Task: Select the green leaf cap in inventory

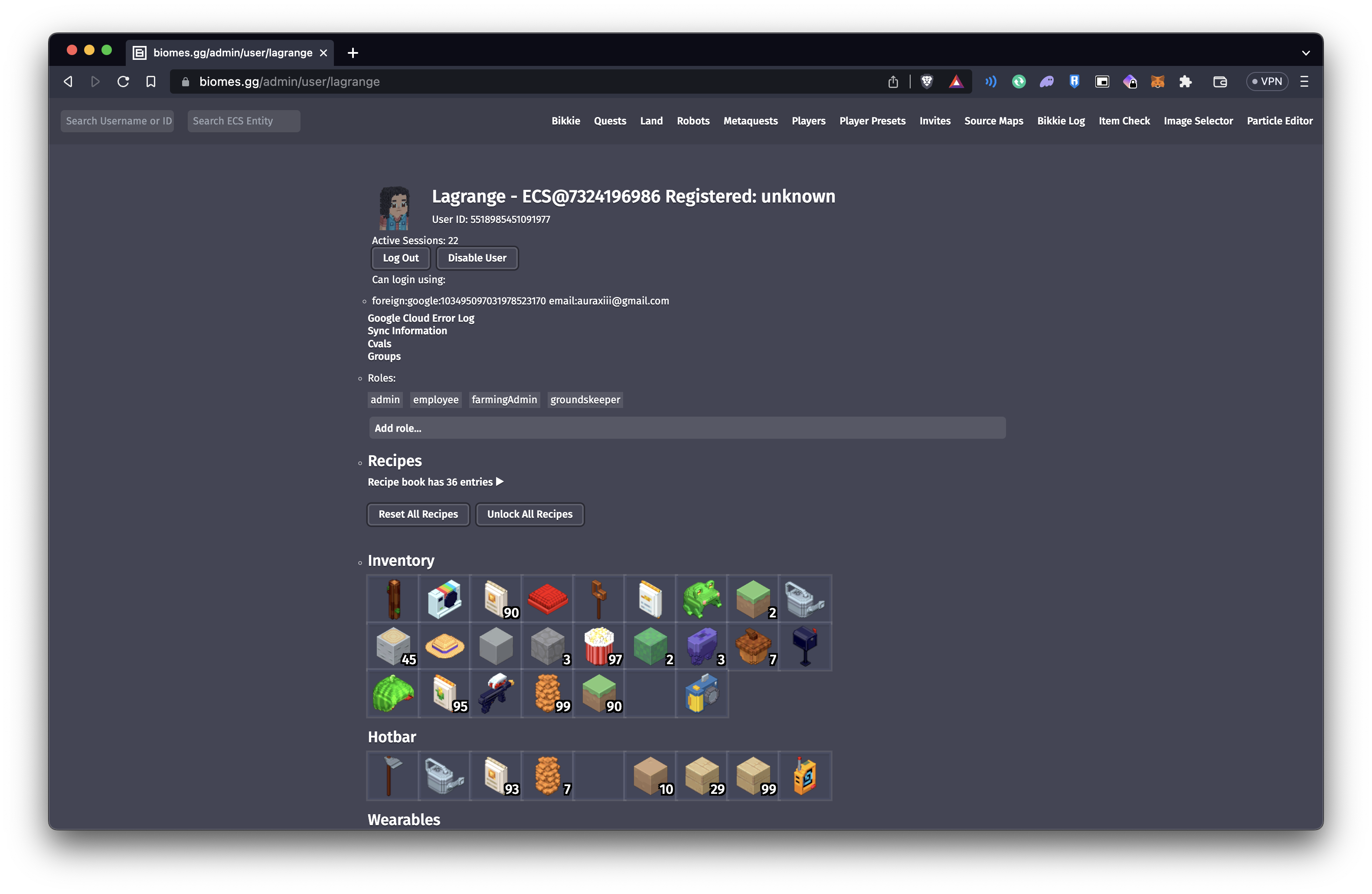Action: pyautogui.click(x=393, y=693)
